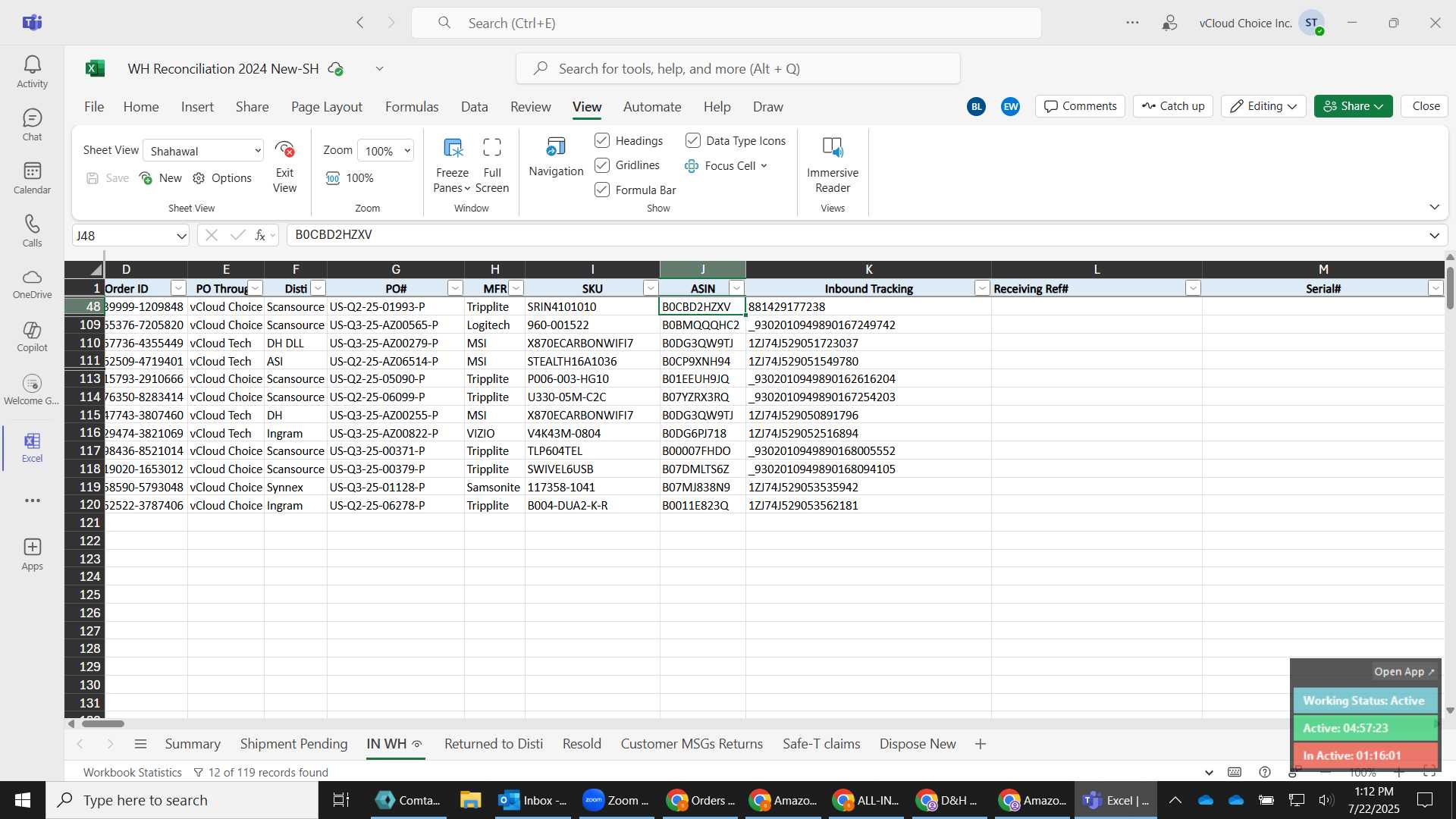The image size is (1456, 819).
Task: Click the three-dot more apps icon in sidebar
Action: [x=32, y=500]
